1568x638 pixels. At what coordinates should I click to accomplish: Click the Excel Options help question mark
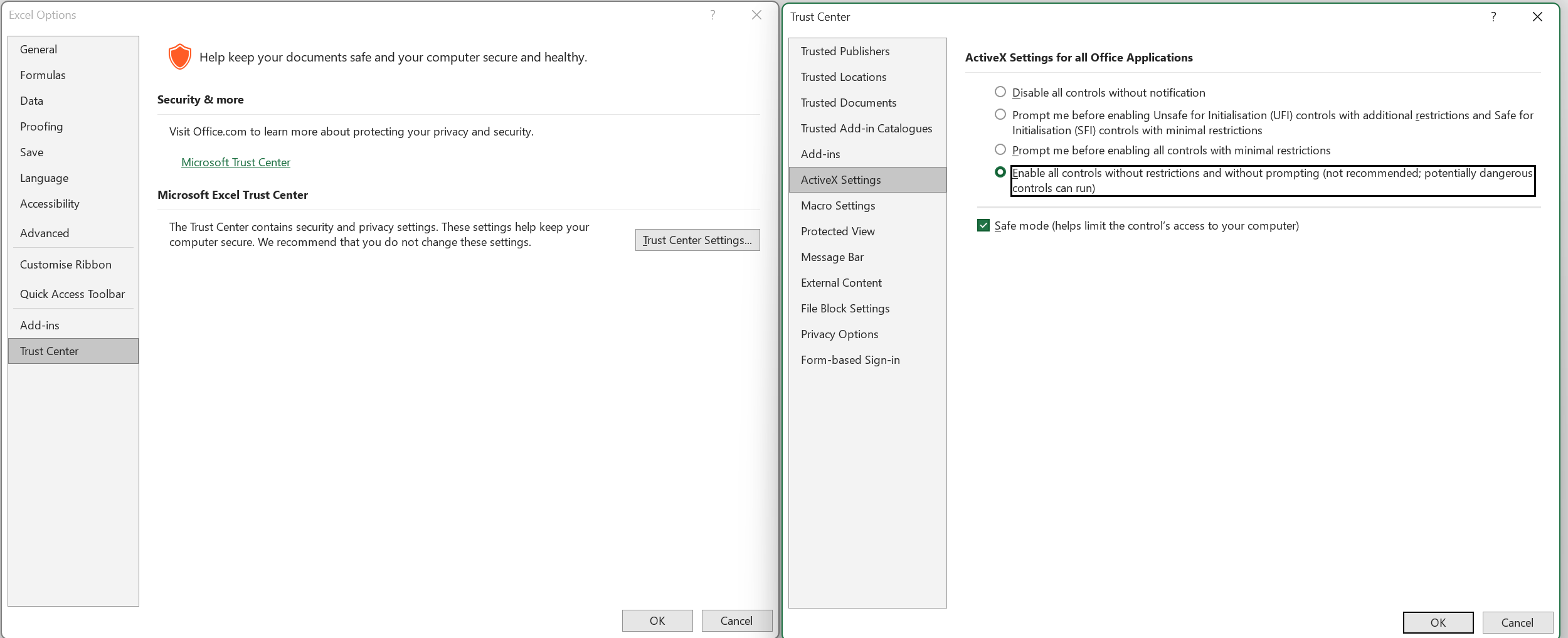pyautogui.click(x=712, y=15)
